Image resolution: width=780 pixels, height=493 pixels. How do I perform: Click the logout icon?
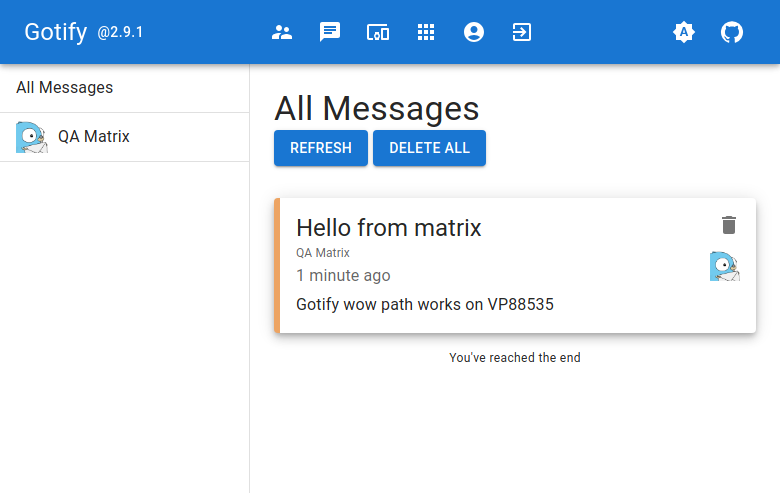tap(522, 32)
